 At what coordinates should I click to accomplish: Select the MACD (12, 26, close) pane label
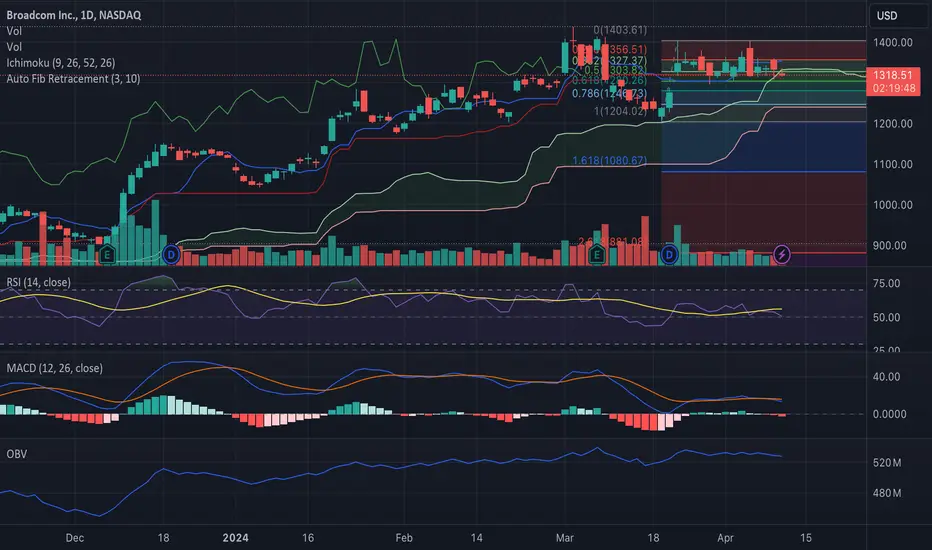click(x=55, y=368)
